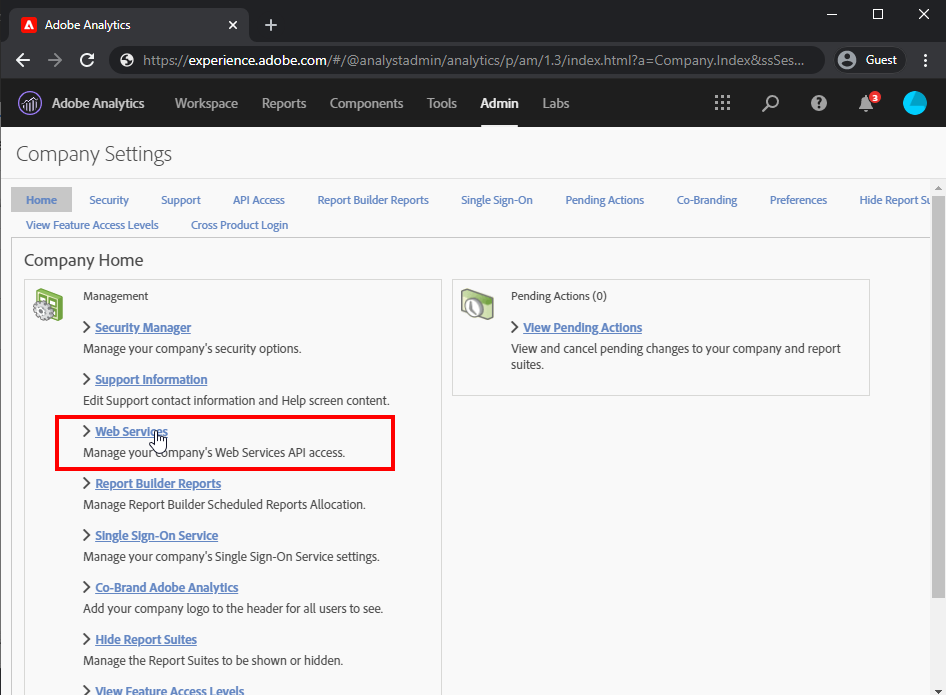Close the Adobe Analytics browser tab

tap(233, 25)
